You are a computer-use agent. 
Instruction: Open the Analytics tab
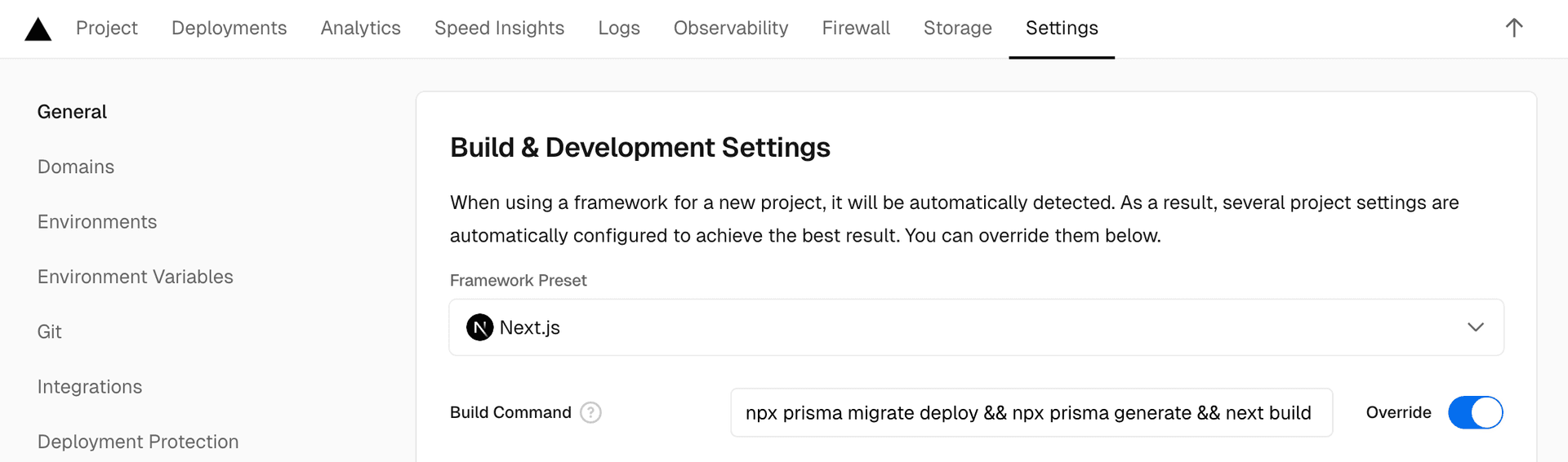(360, 28)
